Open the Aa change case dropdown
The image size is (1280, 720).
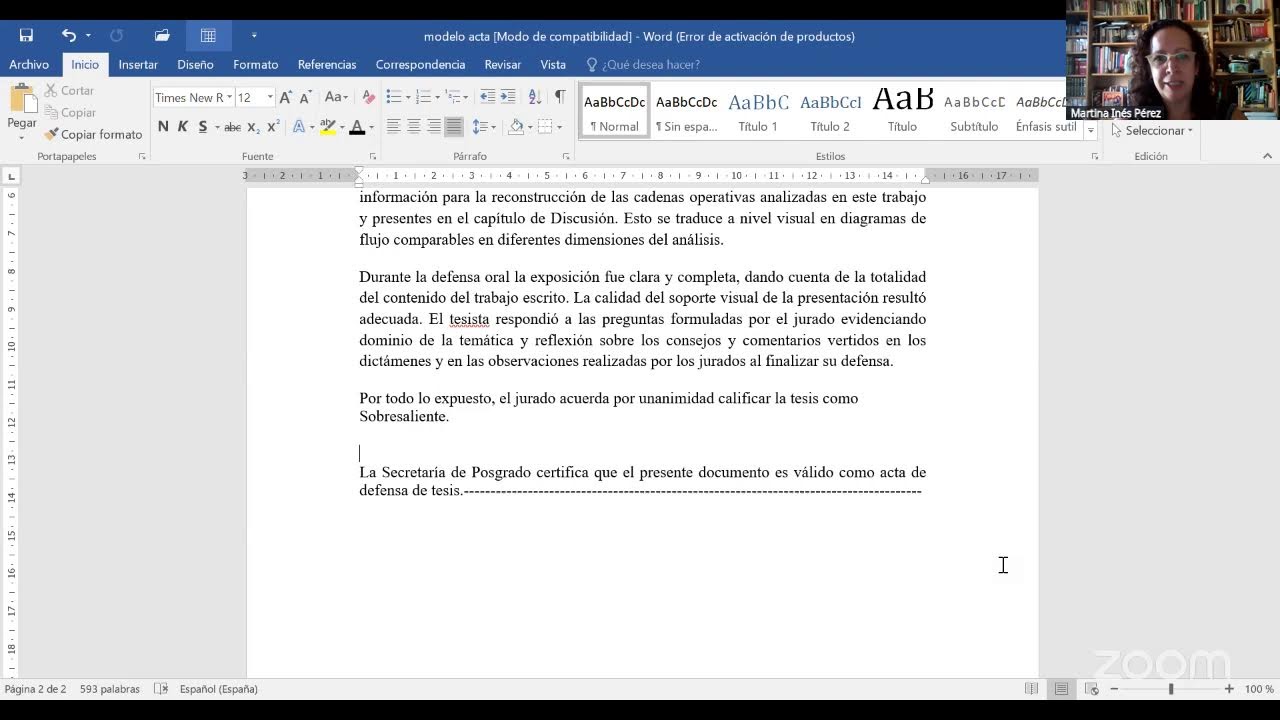336,97
